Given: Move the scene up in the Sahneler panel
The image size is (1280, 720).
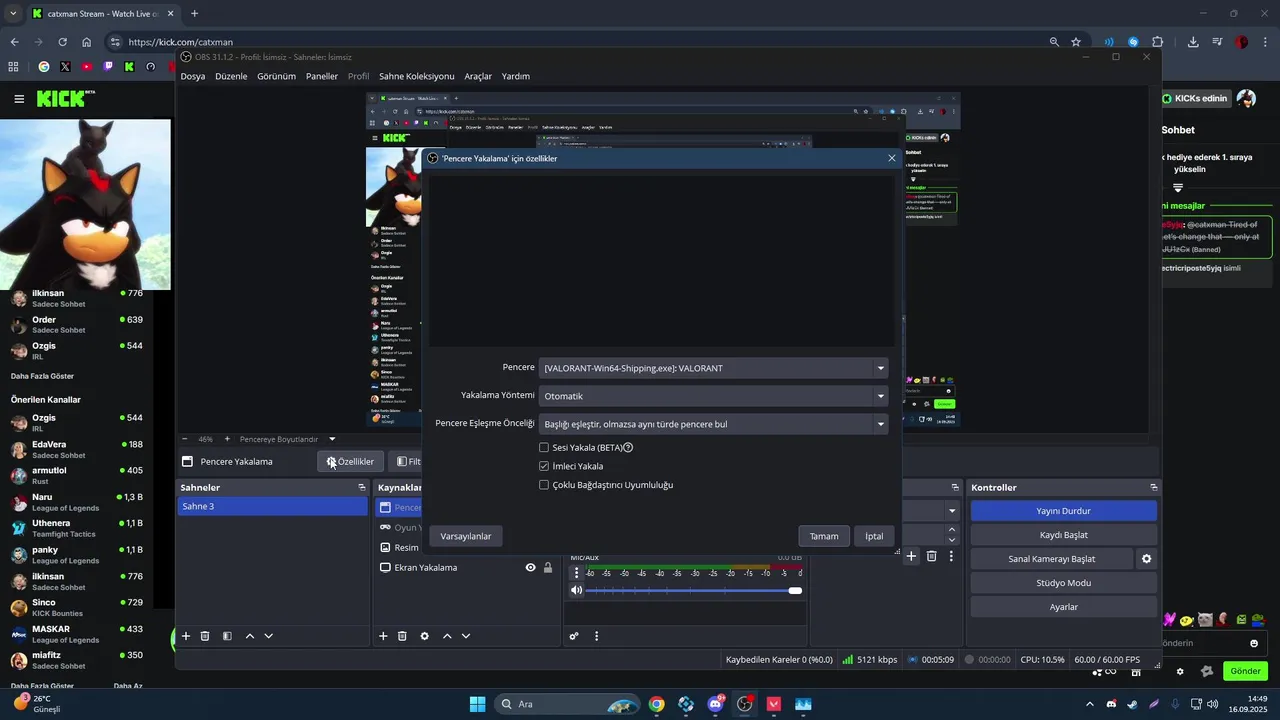Looking at the screenshot, I should 250,636.
